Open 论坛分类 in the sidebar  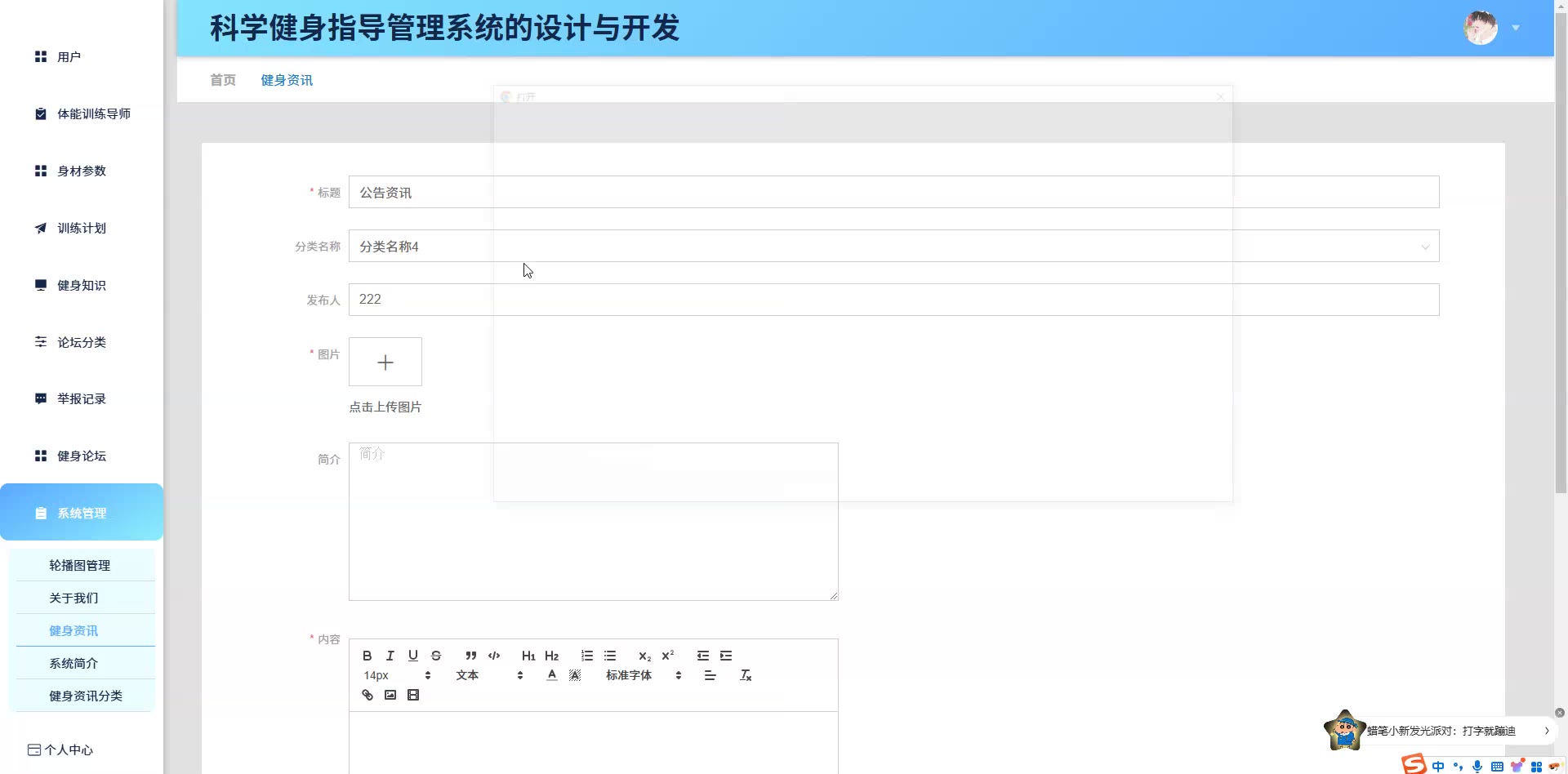coord(82,342)
